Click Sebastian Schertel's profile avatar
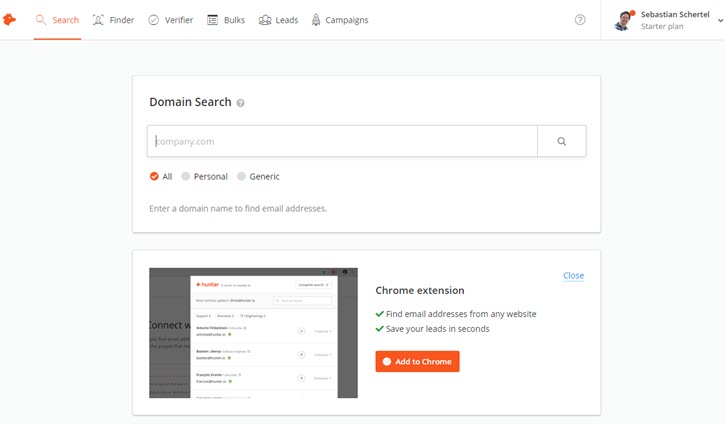This screenshot has height=424, width=725. point(625,20)
